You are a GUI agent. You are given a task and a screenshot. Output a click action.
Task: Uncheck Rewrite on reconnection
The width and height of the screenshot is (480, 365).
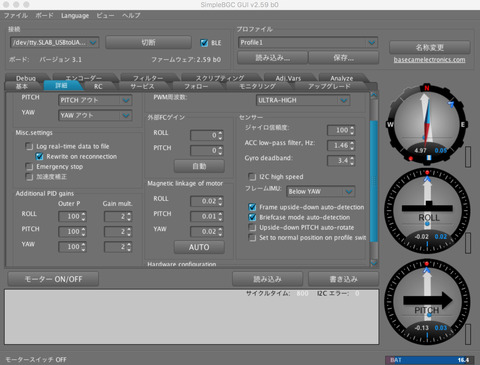click(x=39, y=156)
